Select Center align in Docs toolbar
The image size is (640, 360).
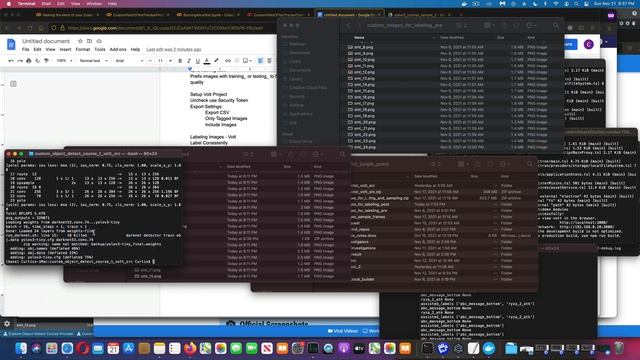[269, 61]
